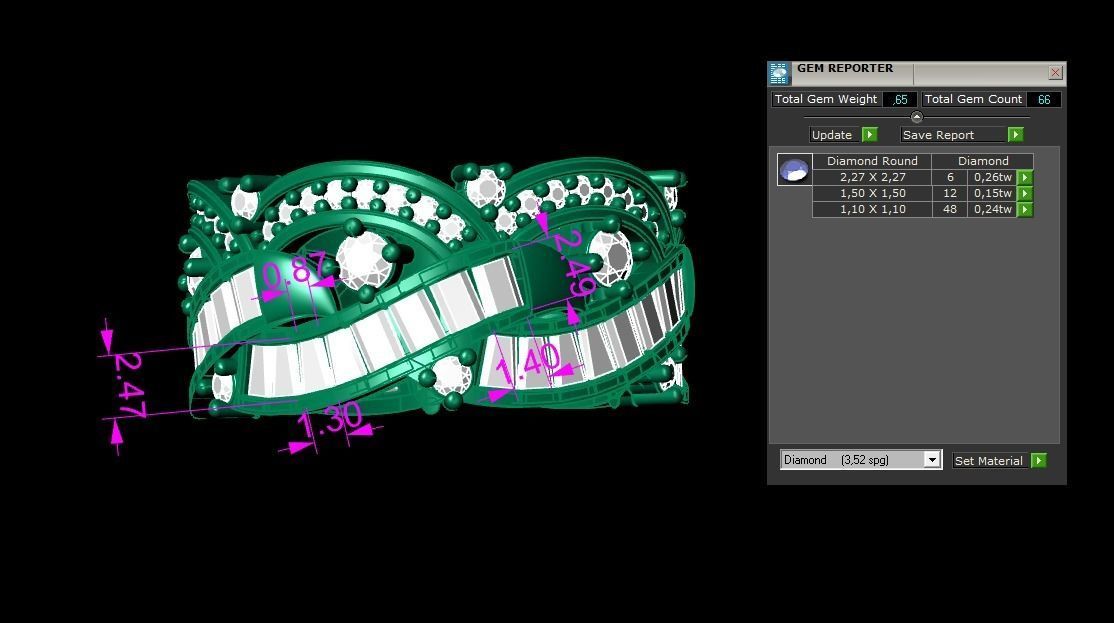
Task: Click the 2.47 dimension label on model
Action: 131,384
